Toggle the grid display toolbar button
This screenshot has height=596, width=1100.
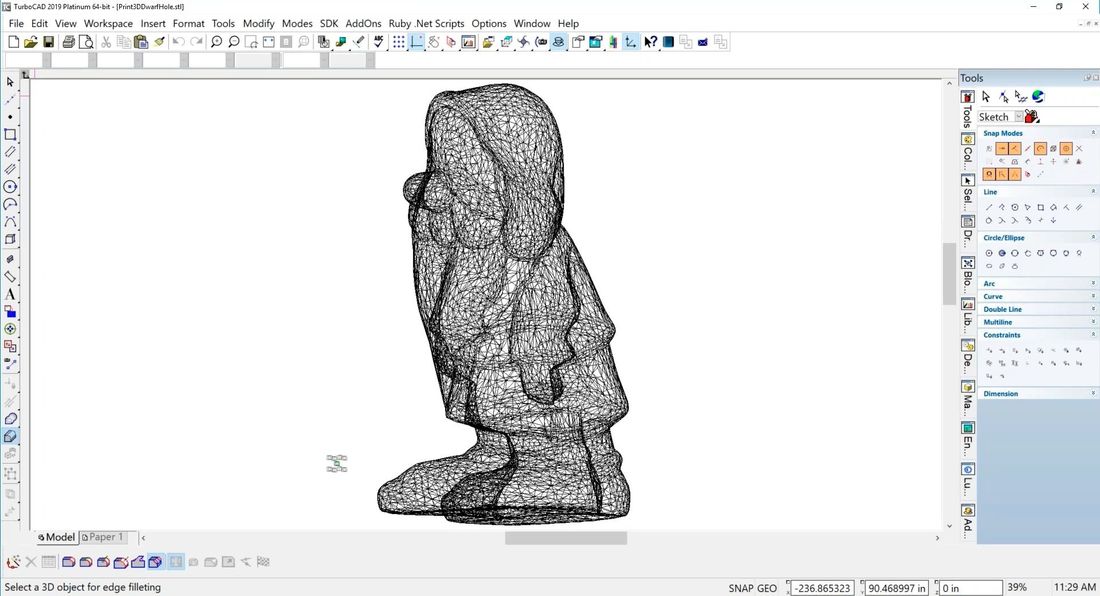(398, 42)
